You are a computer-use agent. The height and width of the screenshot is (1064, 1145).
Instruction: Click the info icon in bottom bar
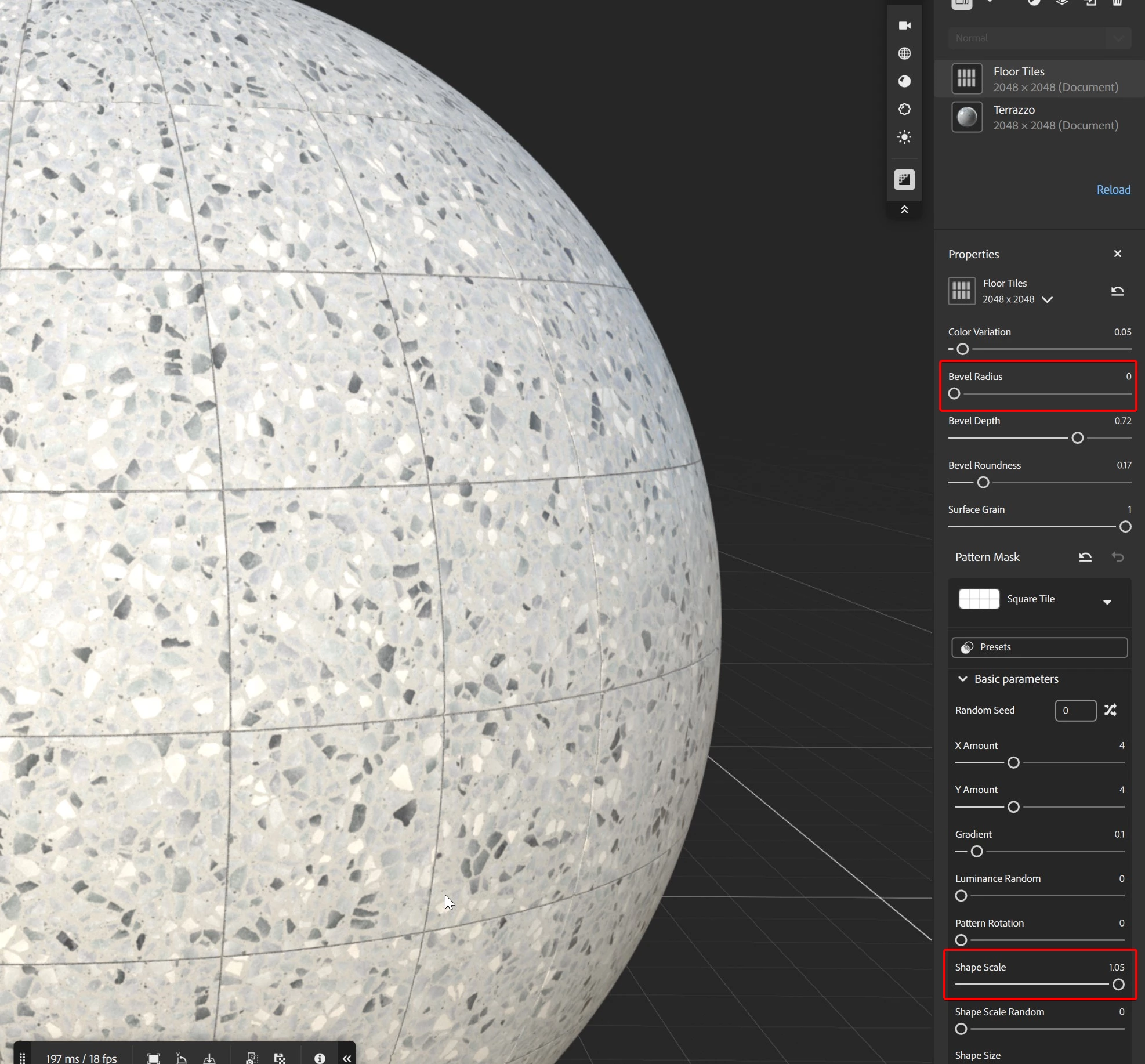click(x=320, y=1058)
